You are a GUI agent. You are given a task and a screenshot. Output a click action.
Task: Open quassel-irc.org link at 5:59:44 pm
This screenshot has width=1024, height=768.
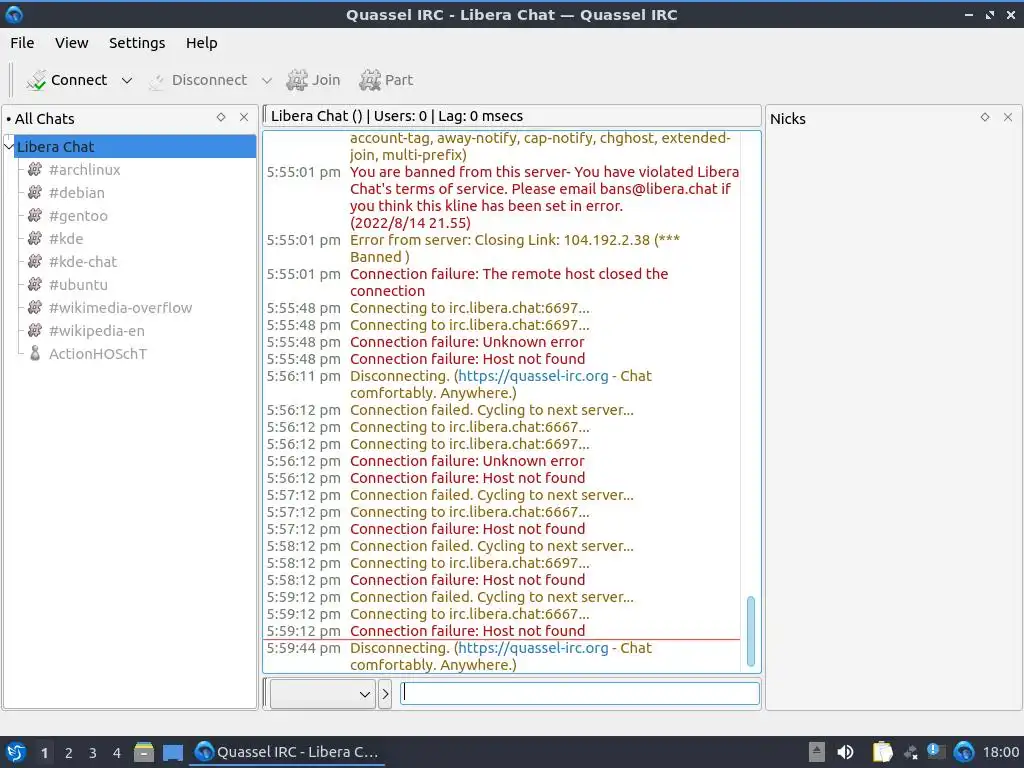pos(533,648)
